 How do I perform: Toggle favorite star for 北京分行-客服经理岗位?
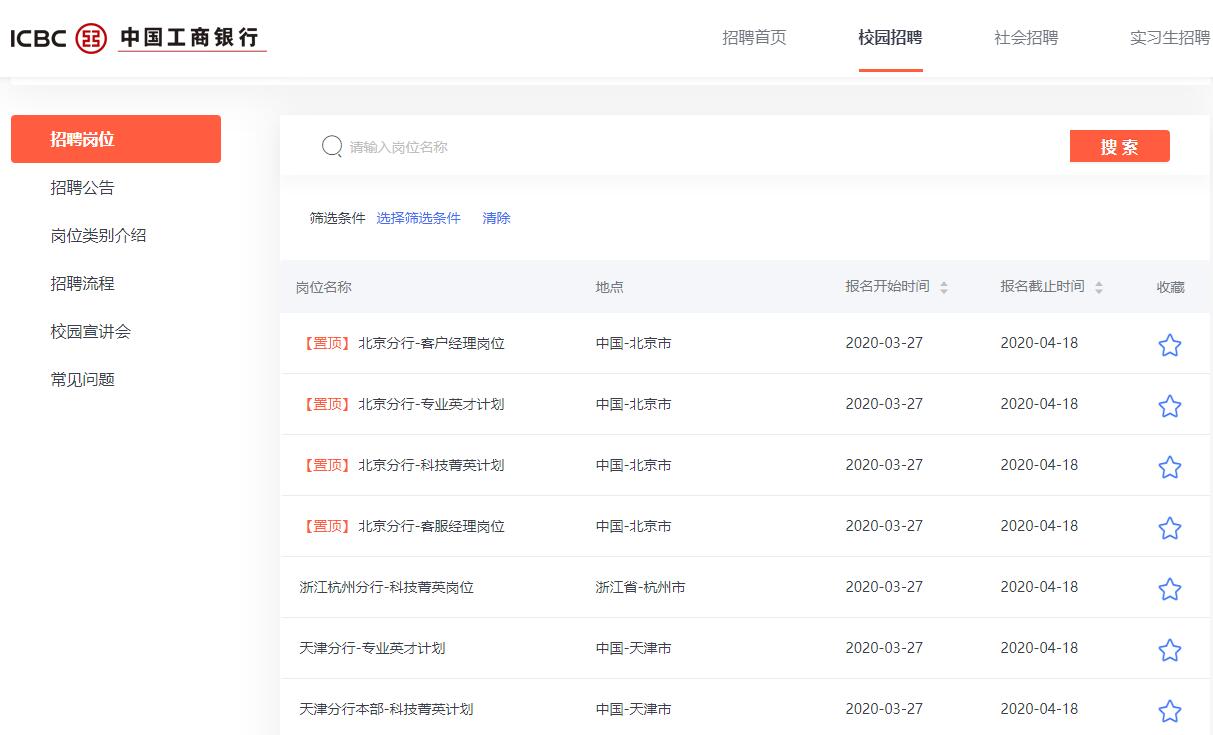1169,528
